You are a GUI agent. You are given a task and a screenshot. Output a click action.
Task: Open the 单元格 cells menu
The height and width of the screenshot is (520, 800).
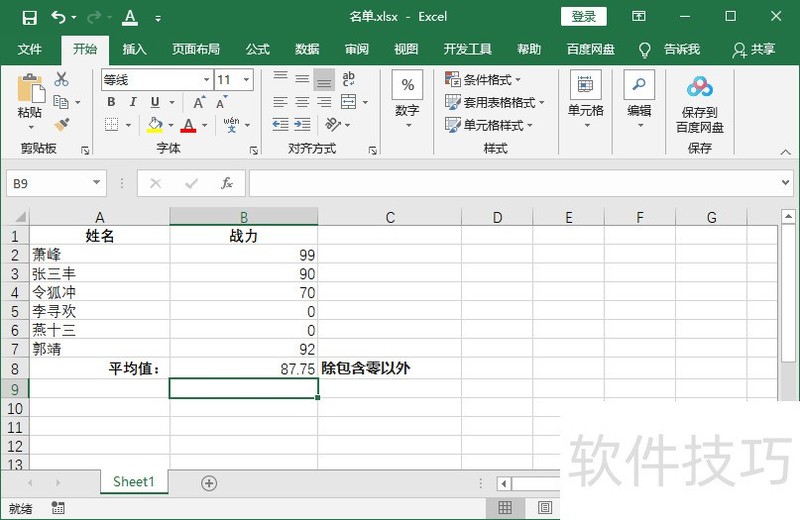(x=586, y=100)
